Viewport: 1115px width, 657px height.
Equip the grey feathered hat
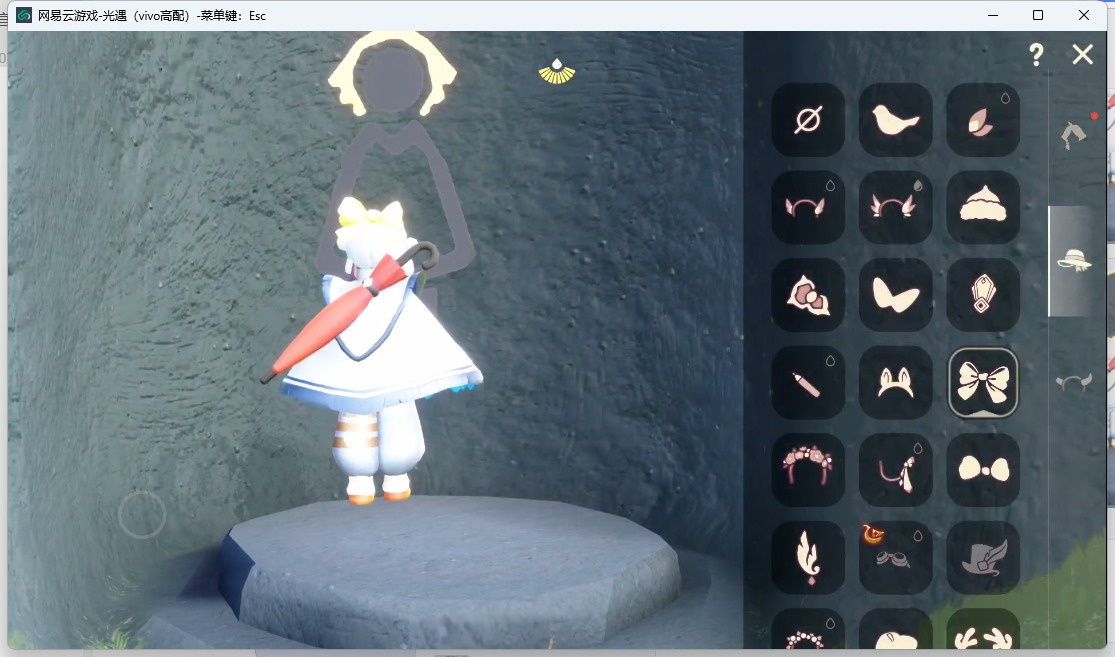tap(983, 557)
